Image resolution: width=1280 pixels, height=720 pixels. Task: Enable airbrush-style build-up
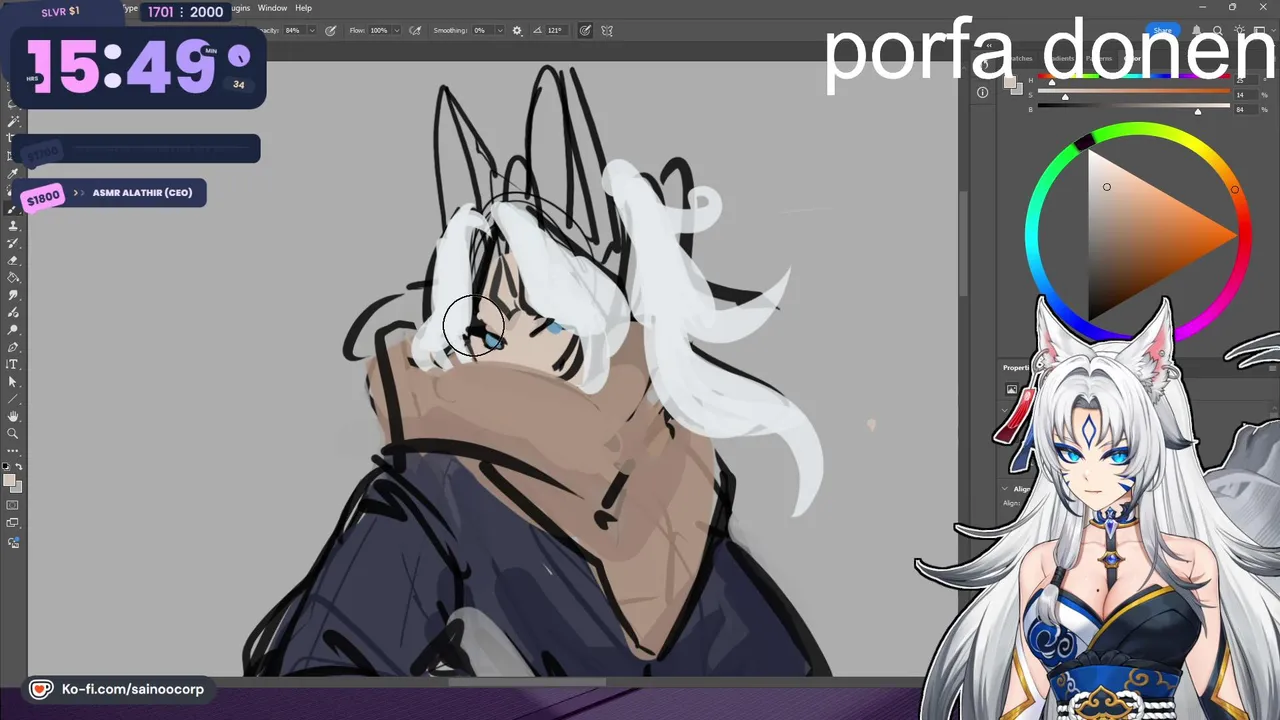tap(415, 31)
